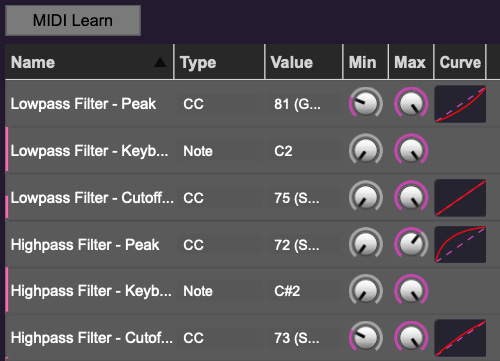Select the Lowpass Filter - Cutoff row

252,198
